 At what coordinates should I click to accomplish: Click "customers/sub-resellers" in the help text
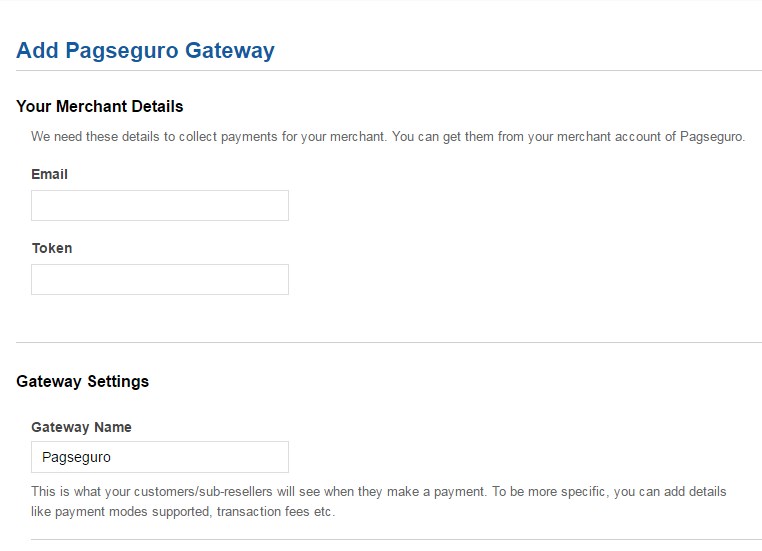(186, 492)
